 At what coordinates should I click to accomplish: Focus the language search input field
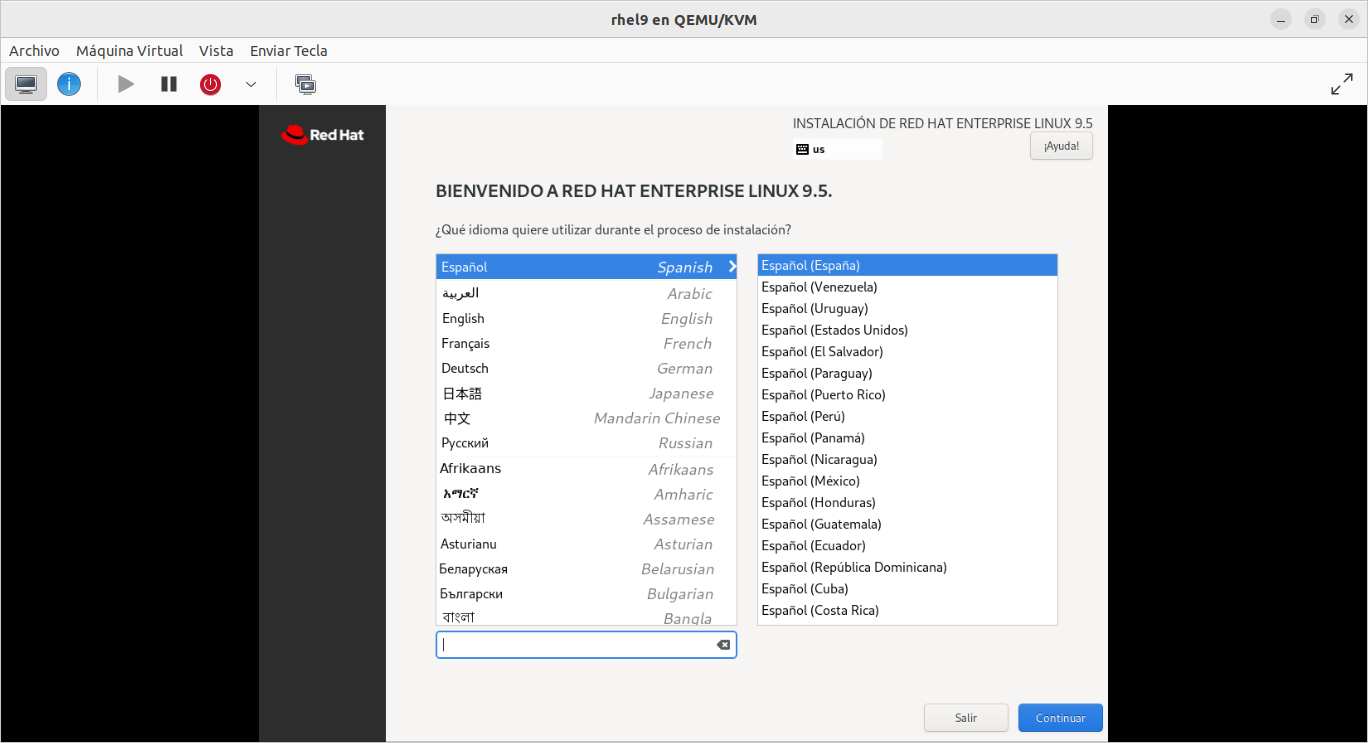pos(586,645)
